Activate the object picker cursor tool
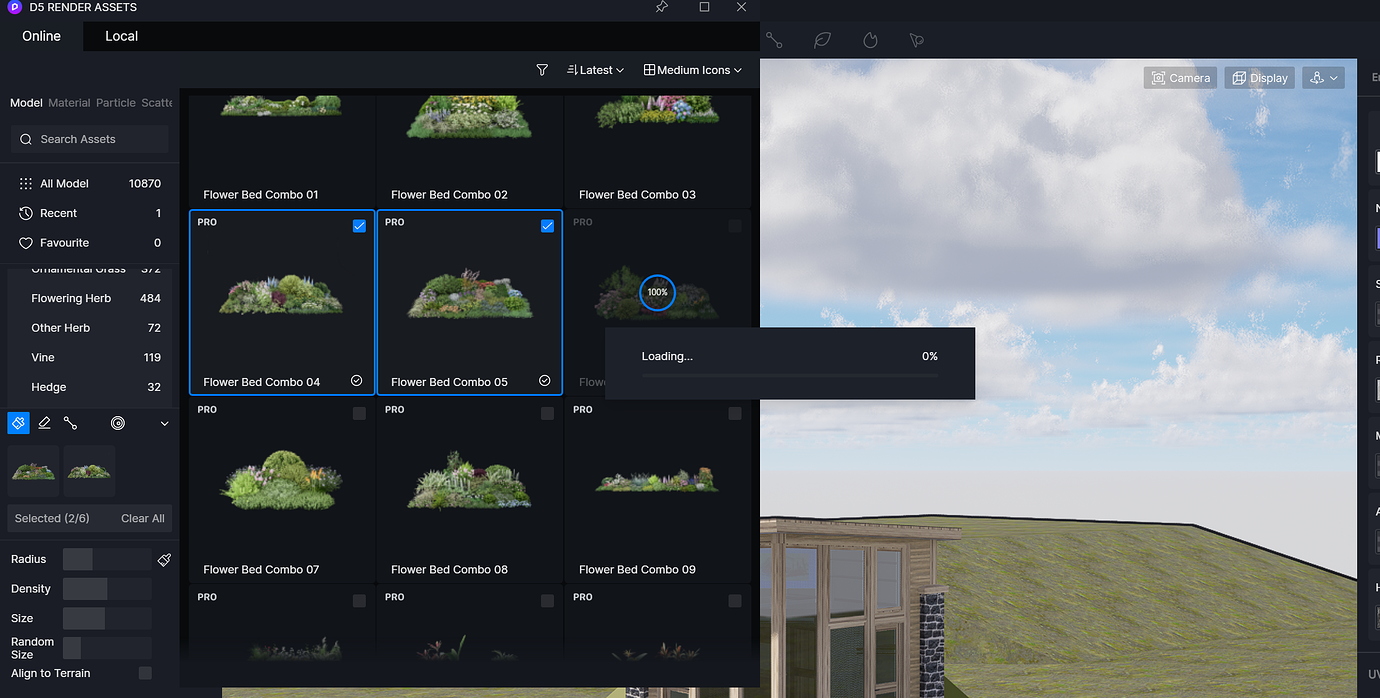The width and height of the screenshot is (1380, 698). pyautogui.click(x=916, y=40)
